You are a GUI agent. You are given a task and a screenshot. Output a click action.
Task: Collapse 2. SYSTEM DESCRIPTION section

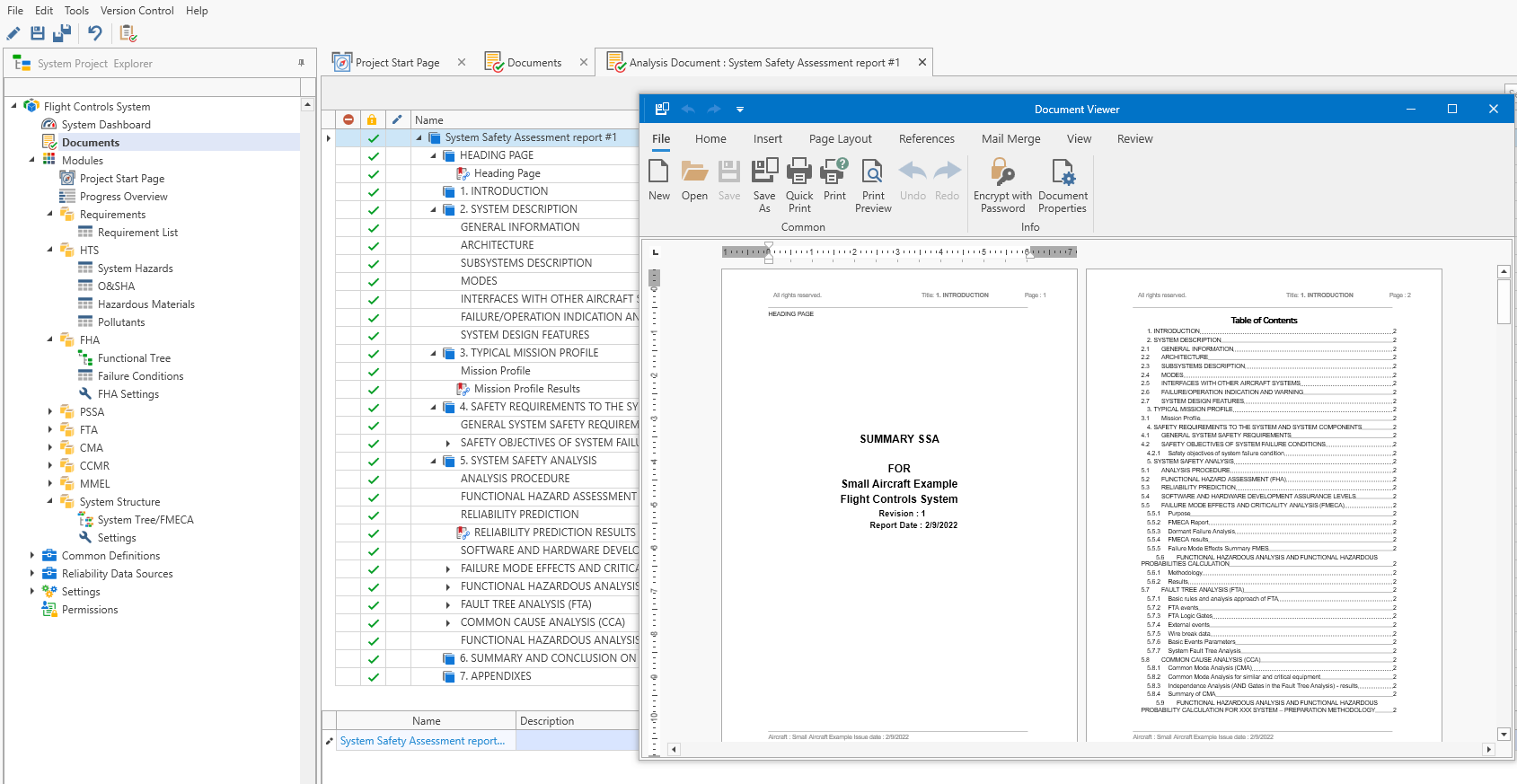[434, 209]
